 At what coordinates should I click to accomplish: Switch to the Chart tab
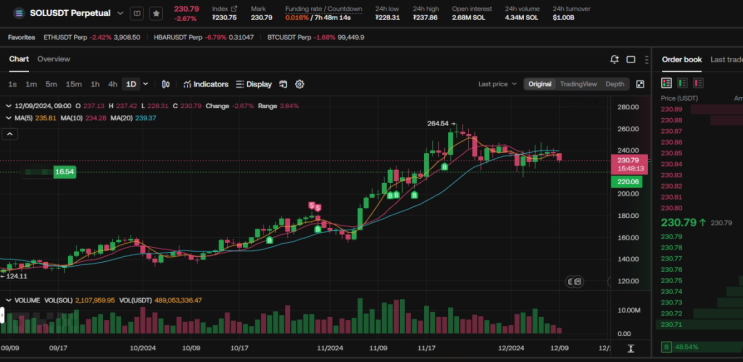click(x=19, y=59)
